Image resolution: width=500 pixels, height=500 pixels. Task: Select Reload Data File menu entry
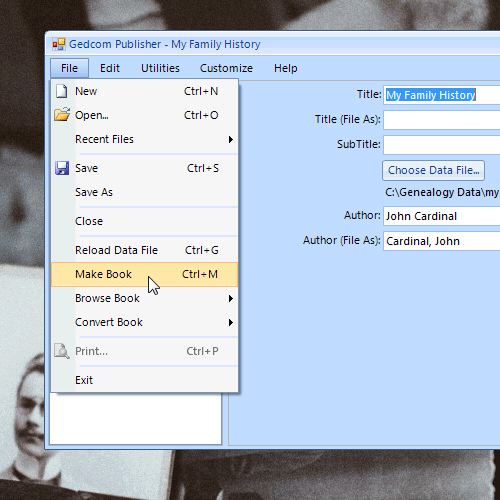(x=145, y=250)
